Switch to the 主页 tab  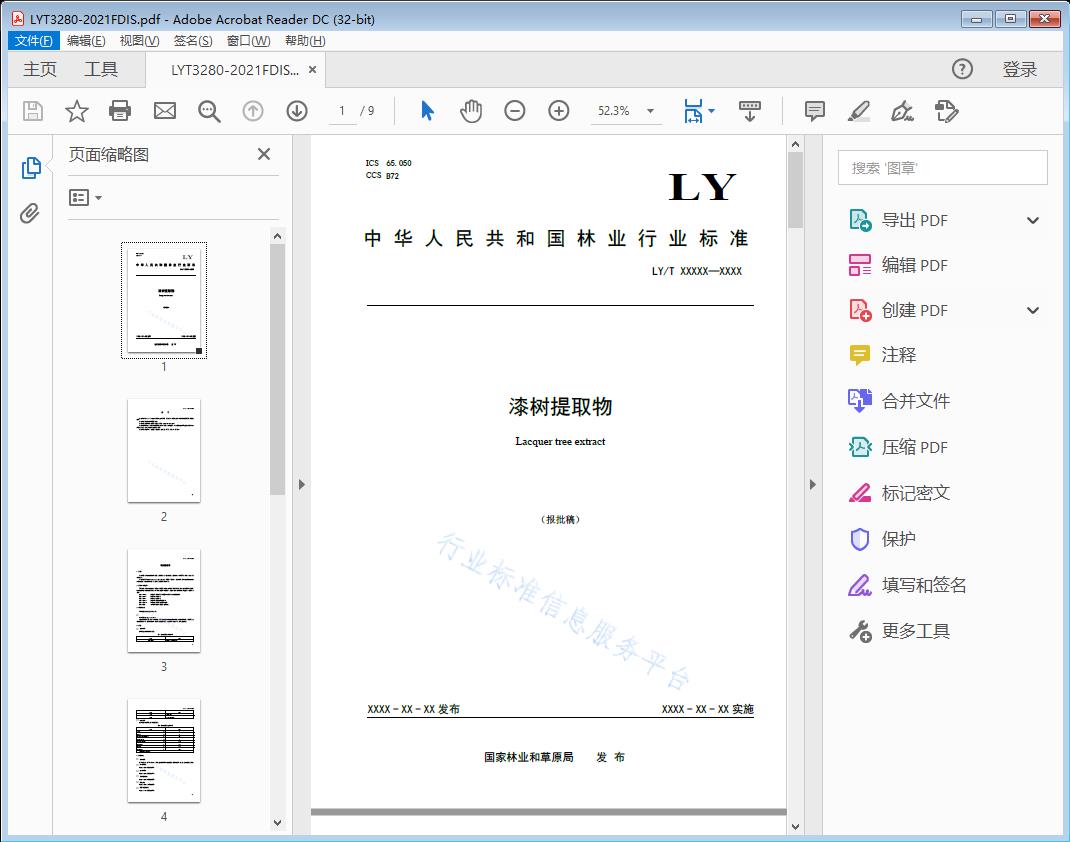point(39,69)
